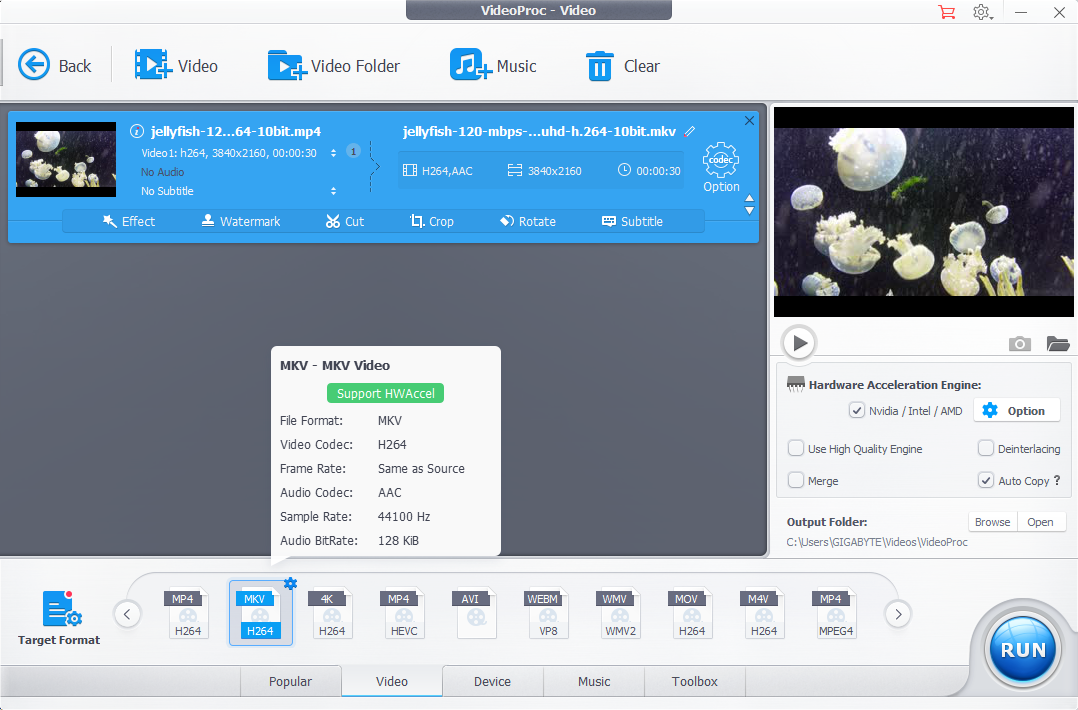The width and height of the screenshot is (1078, 710).
Task: Open the Cut tool
Action: (344, 221)
